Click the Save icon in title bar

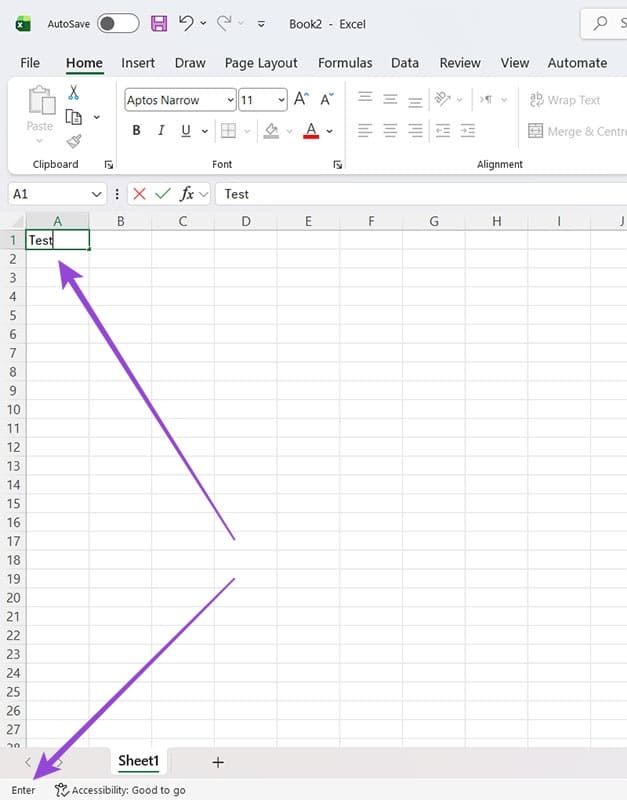pos(158,23)
